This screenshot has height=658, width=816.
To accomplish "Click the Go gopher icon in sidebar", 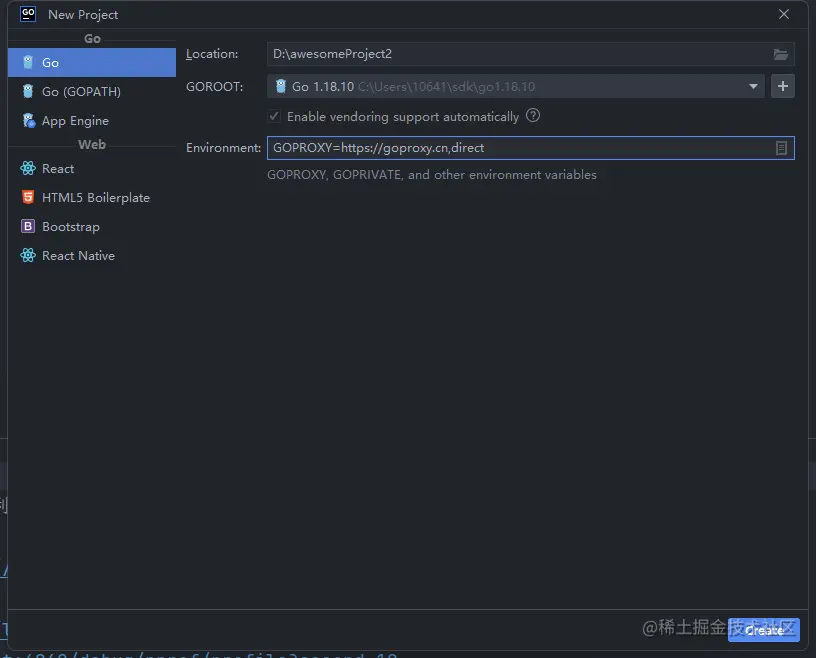I will pos(28,62).
